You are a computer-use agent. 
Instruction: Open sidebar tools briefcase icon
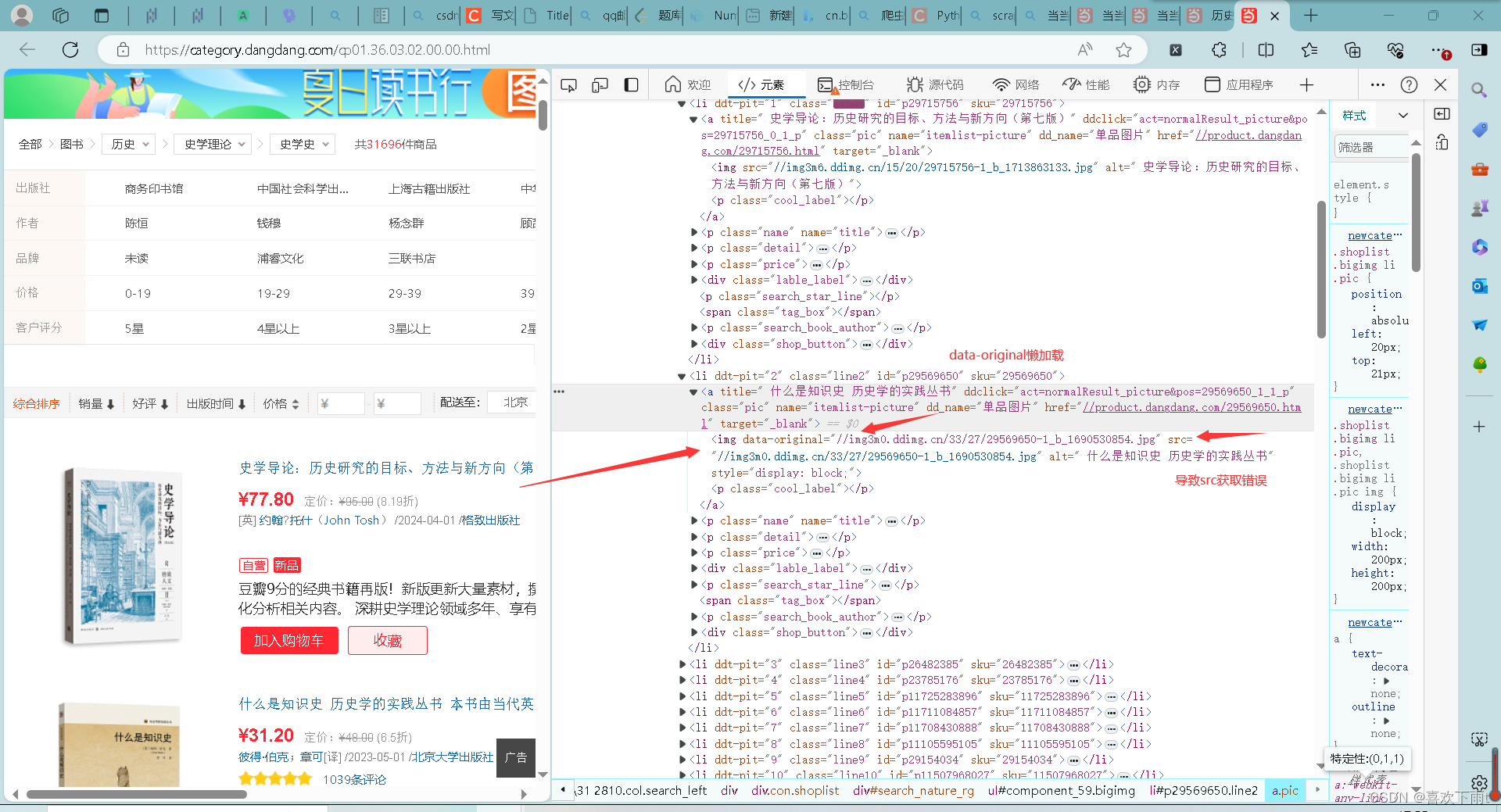click(1479, 169)
